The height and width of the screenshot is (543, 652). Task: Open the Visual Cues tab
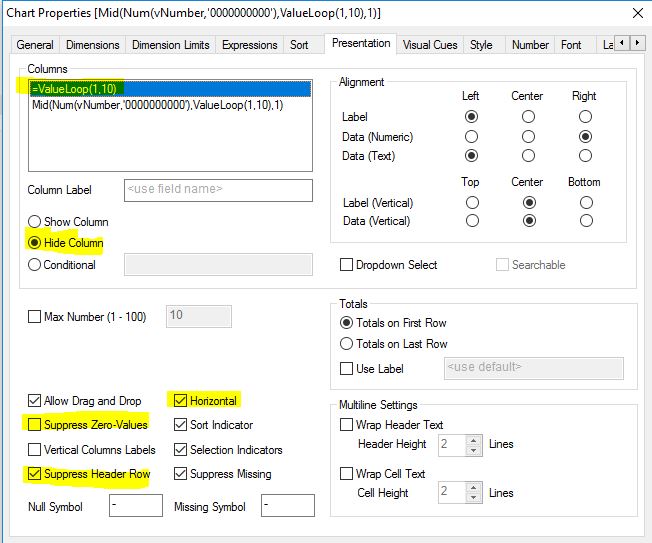coord(430,45)
